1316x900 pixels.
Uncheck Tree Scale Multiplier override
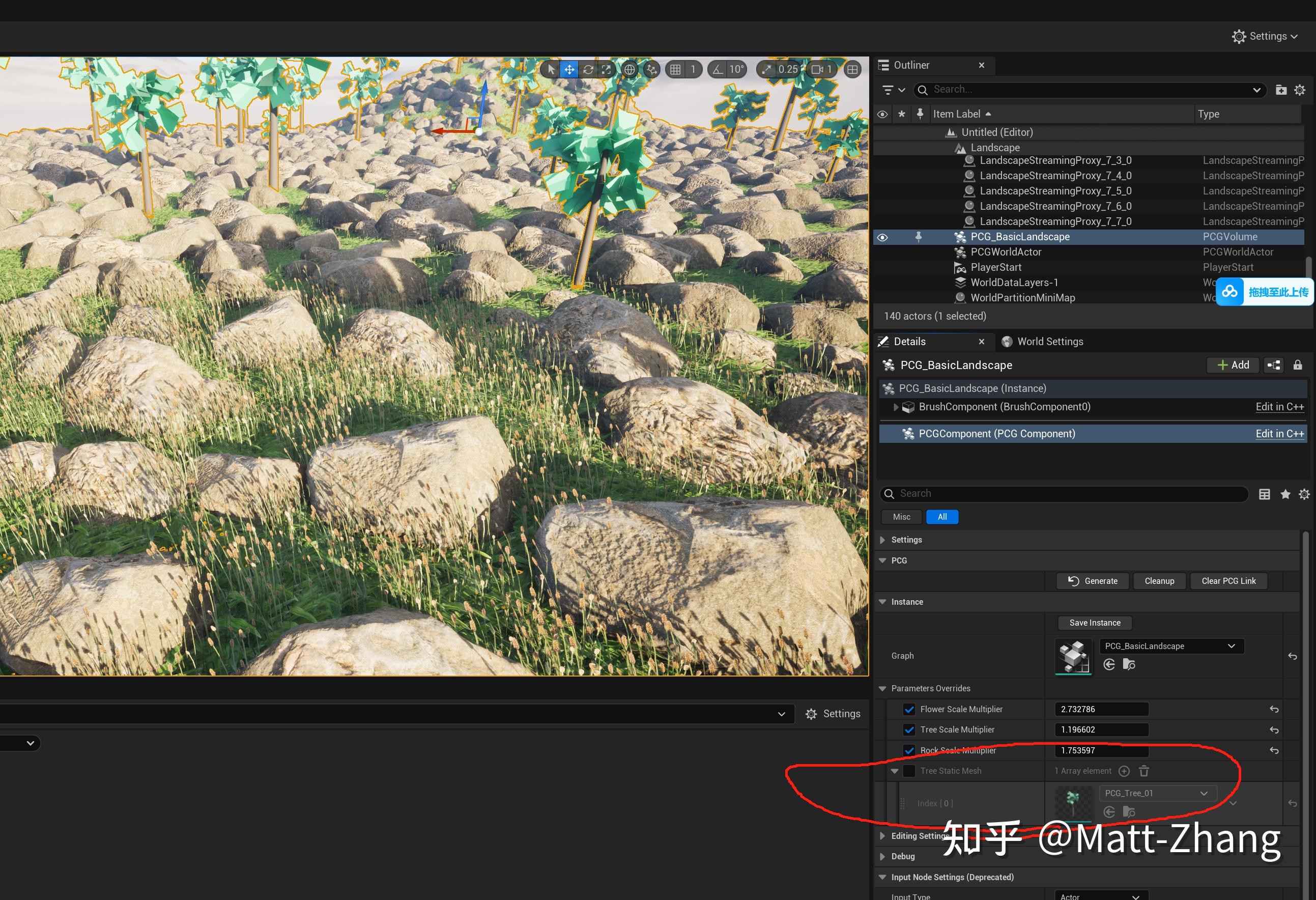tap(909, 729)
